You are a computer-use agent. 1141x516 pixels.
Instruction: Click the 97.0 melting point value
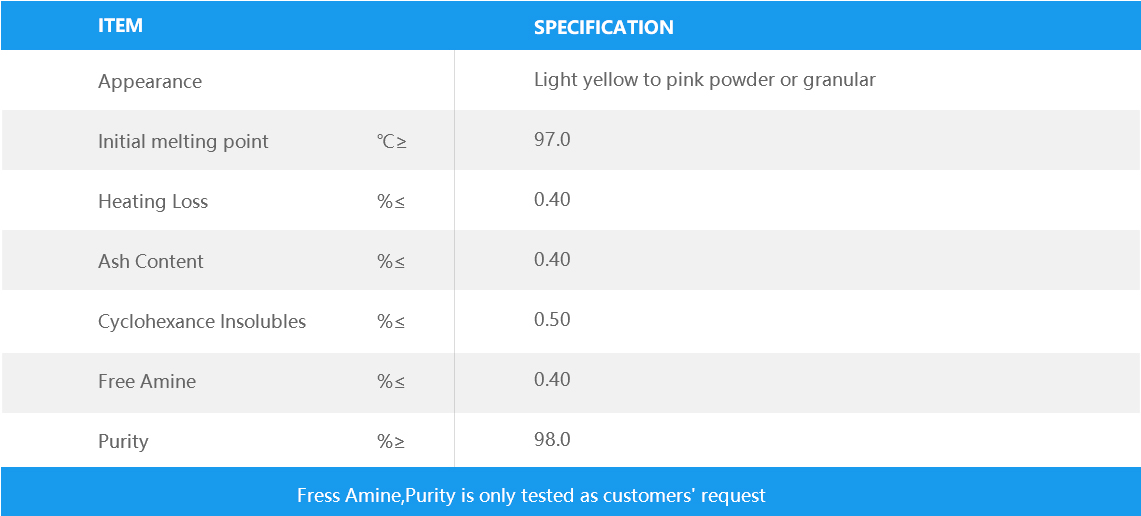click(x=552, y=139)
